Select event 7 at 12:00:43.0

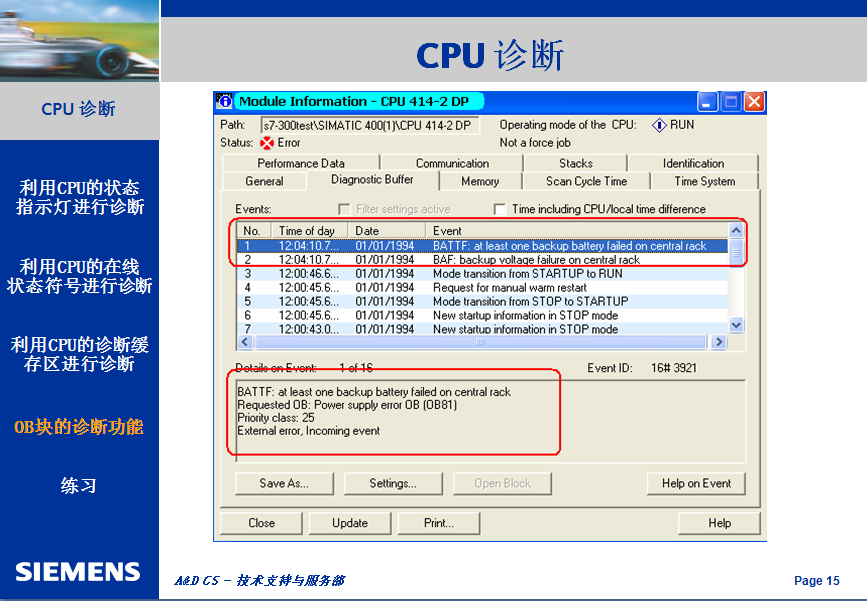[x=483, y=328]
